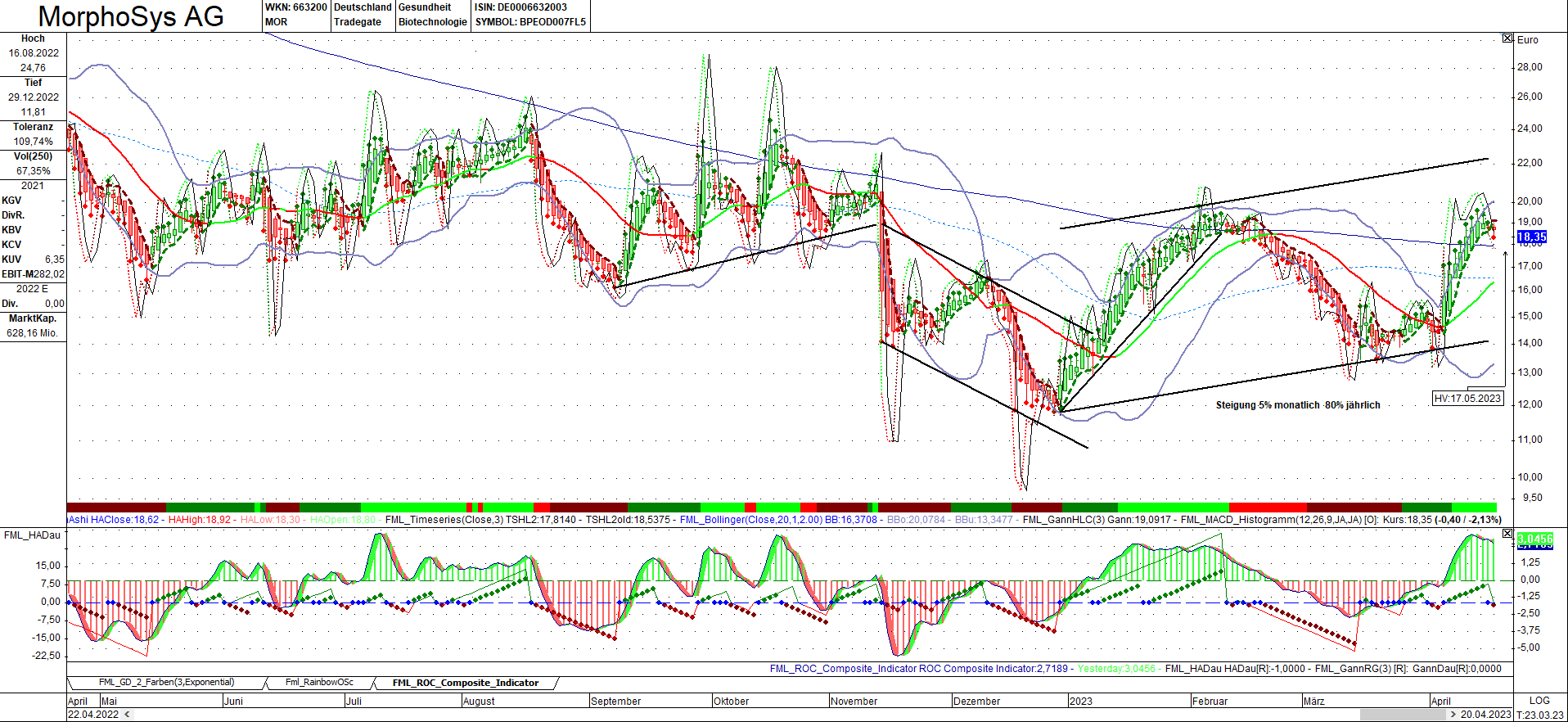Image resolution: width=1568 pixels, height=722 pixels.
Task: Select the FML_ROC_Composite_Indicator tab
Action: click(x=466, y=683)
